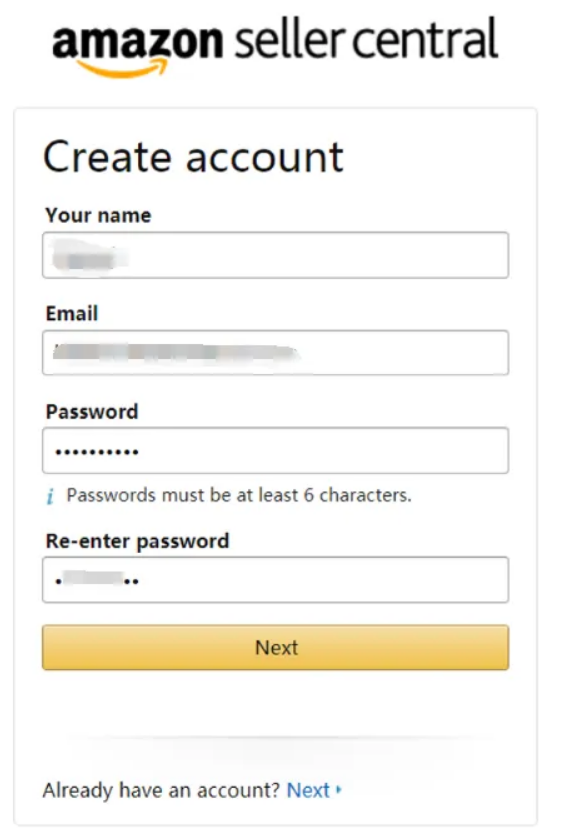The height and width of the screenshot is (833, 576).
Task: Click the 'Email' field label
Action: point(72,313)
